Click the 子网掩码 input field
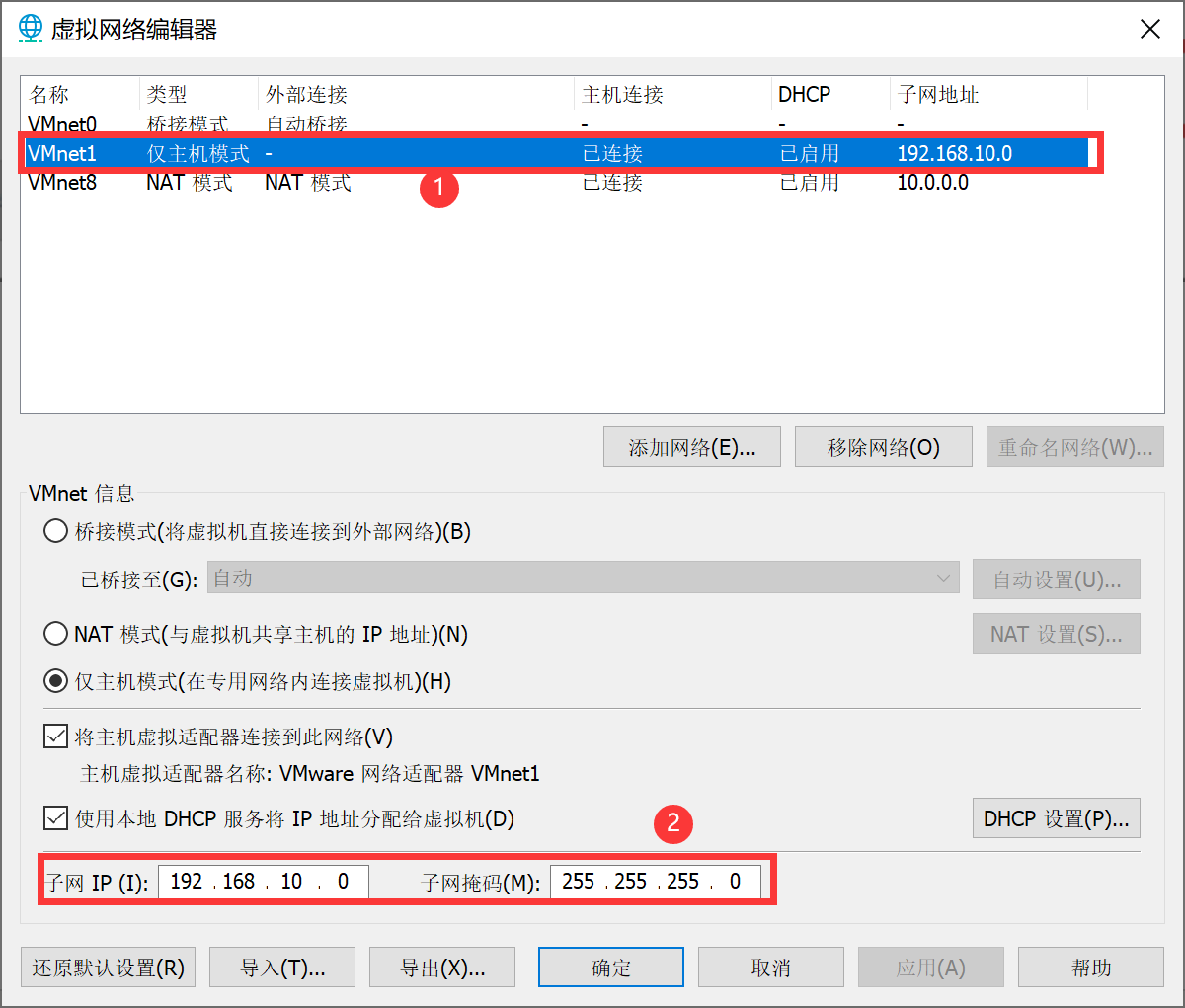Image resolution: width=1185 pixels, height=1008 pixels. pos(656,882)
